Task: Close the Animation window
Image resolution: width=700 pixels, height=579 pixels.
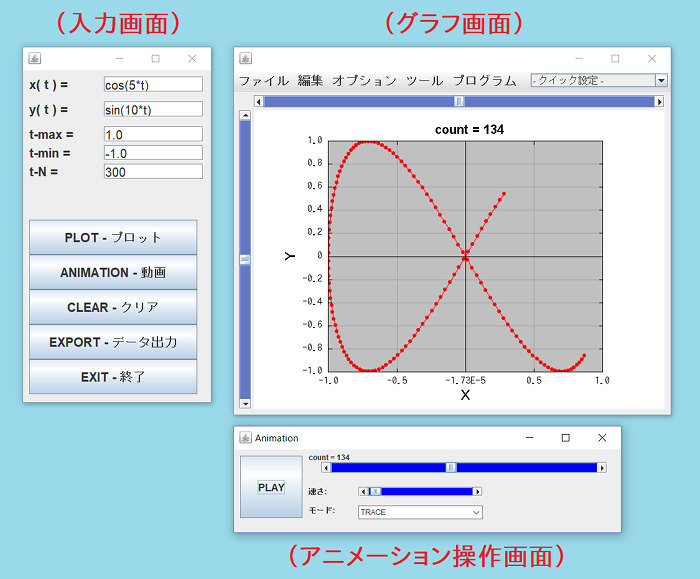Action: pos(602,437)
